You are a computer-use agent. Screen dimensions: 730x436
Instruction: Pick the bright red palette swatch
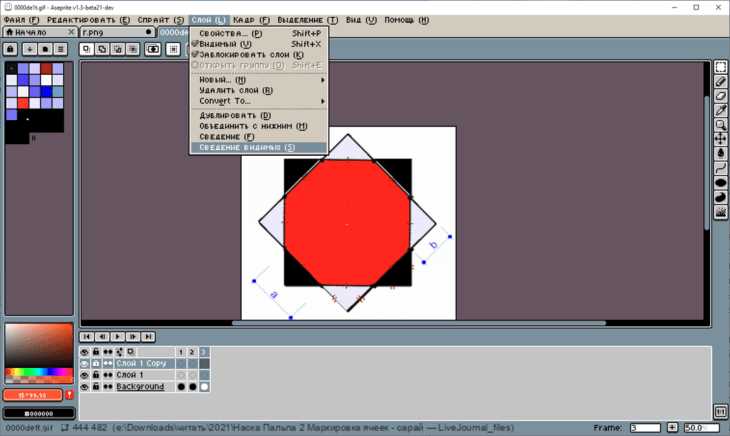tap(23, 103)
